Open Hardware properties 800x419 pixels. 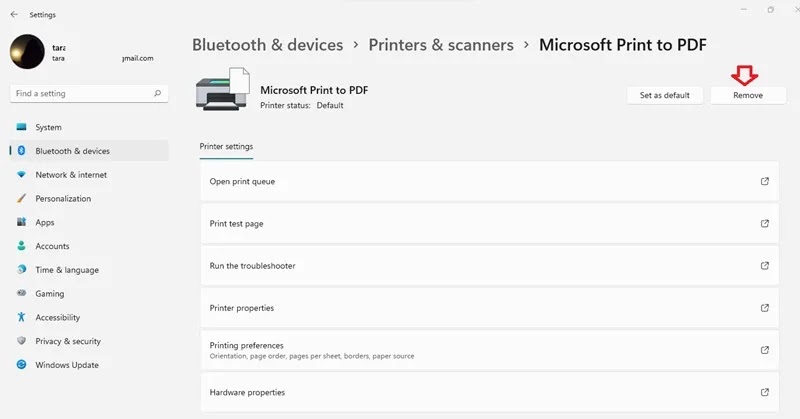point(489,392)
